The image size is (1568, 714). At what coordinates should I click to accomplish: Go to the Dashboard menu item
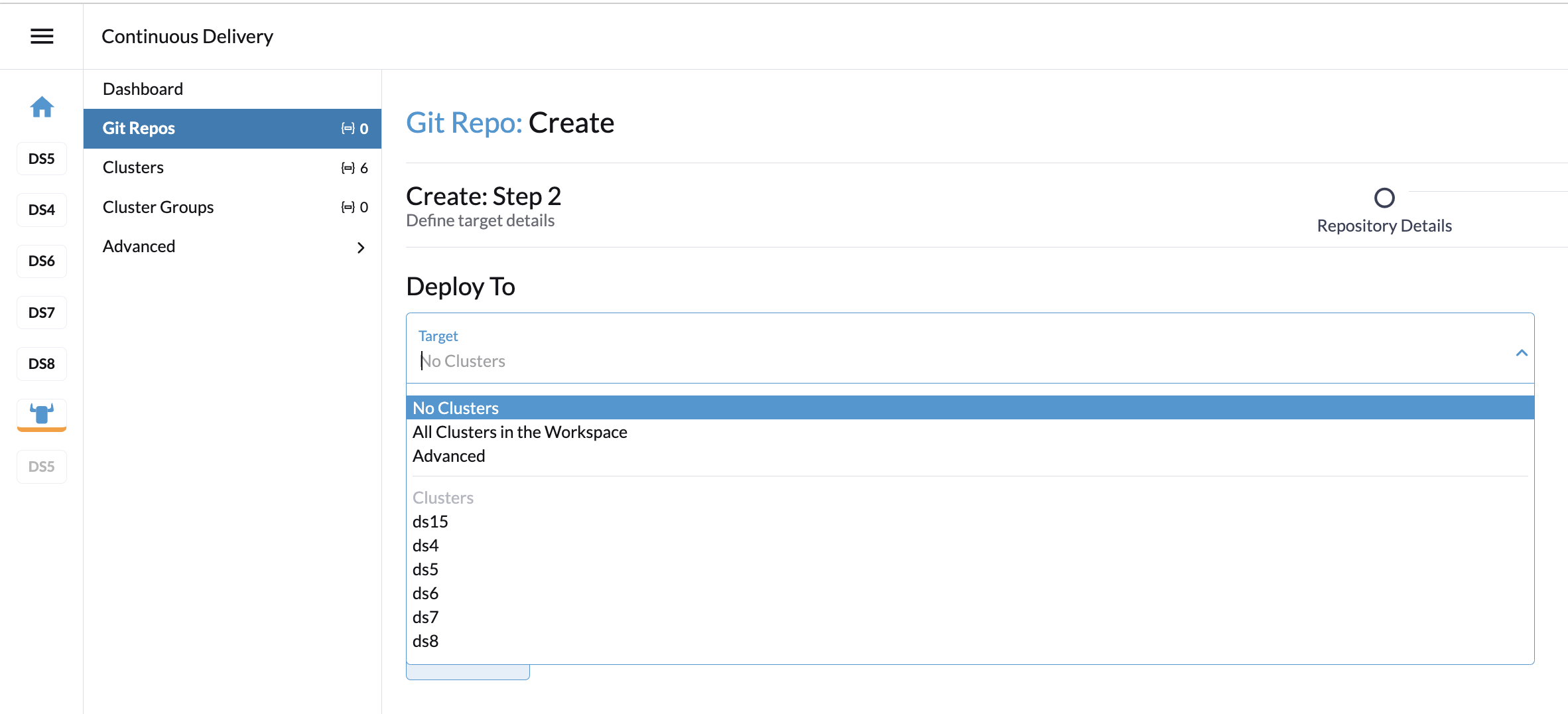pos(143,88)
